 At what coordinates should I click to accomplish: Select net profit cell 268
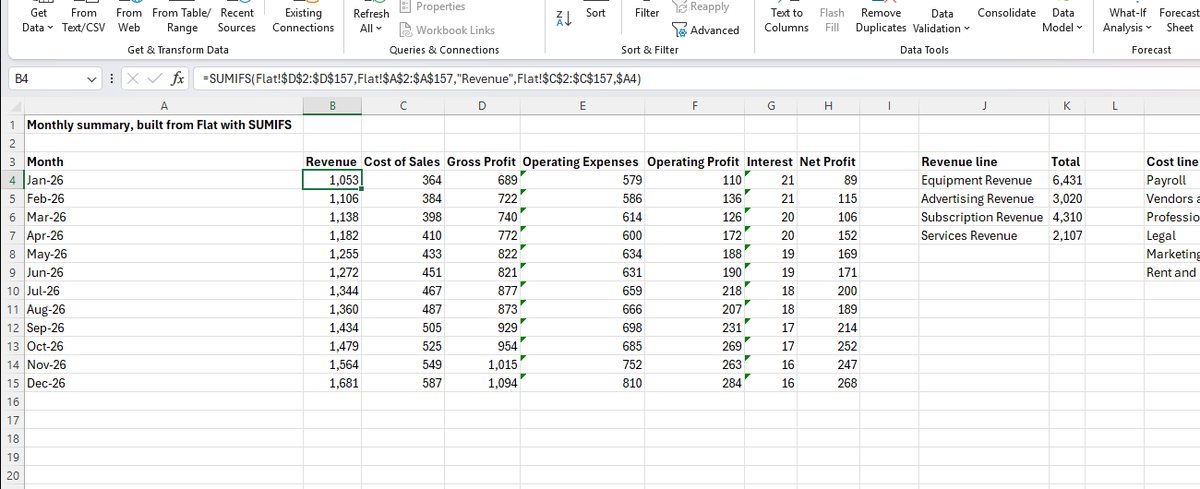828,384
